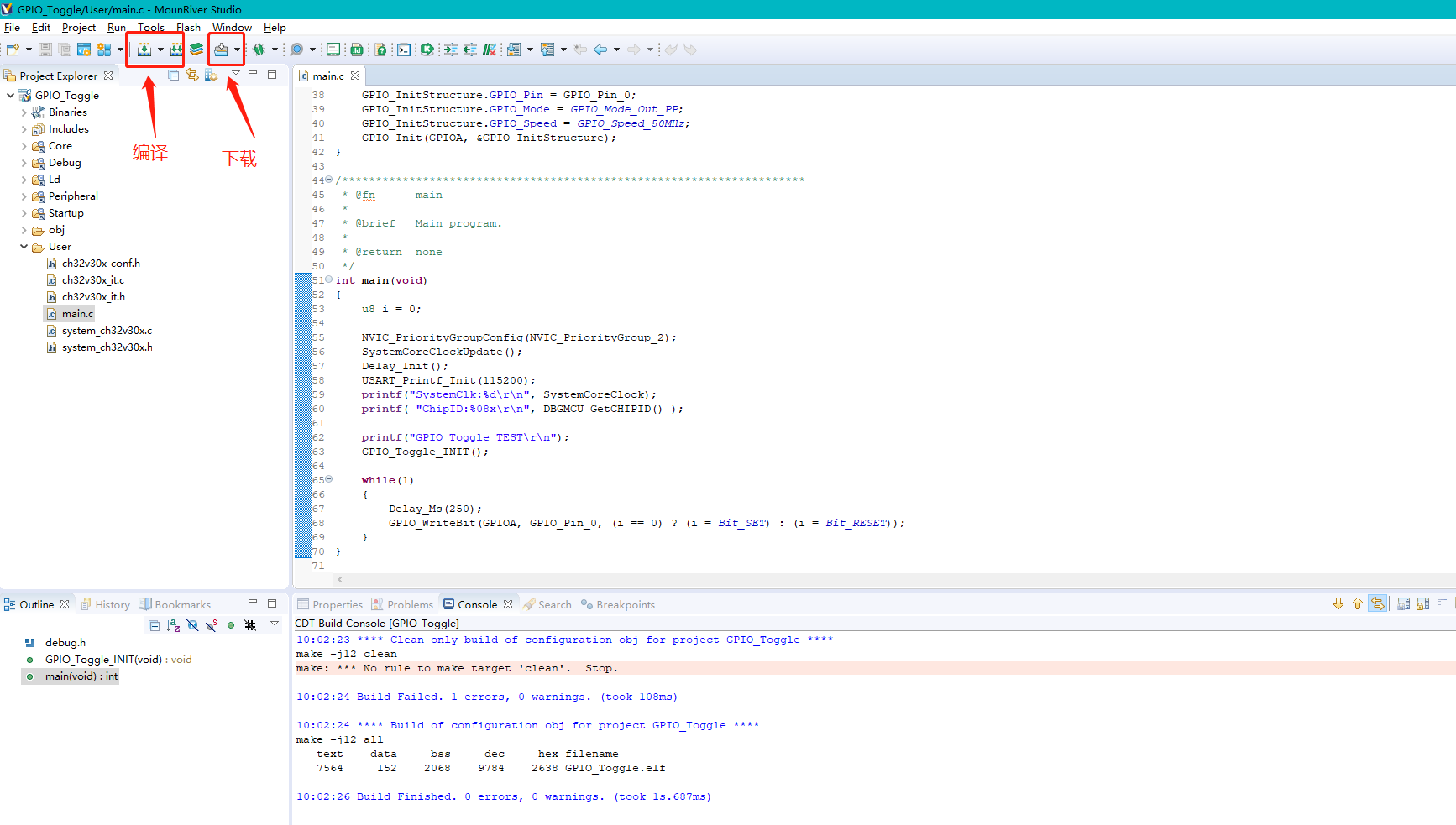Click Collapse All in Outline panel
The image size is (1456, 825).
pos(154,625)
